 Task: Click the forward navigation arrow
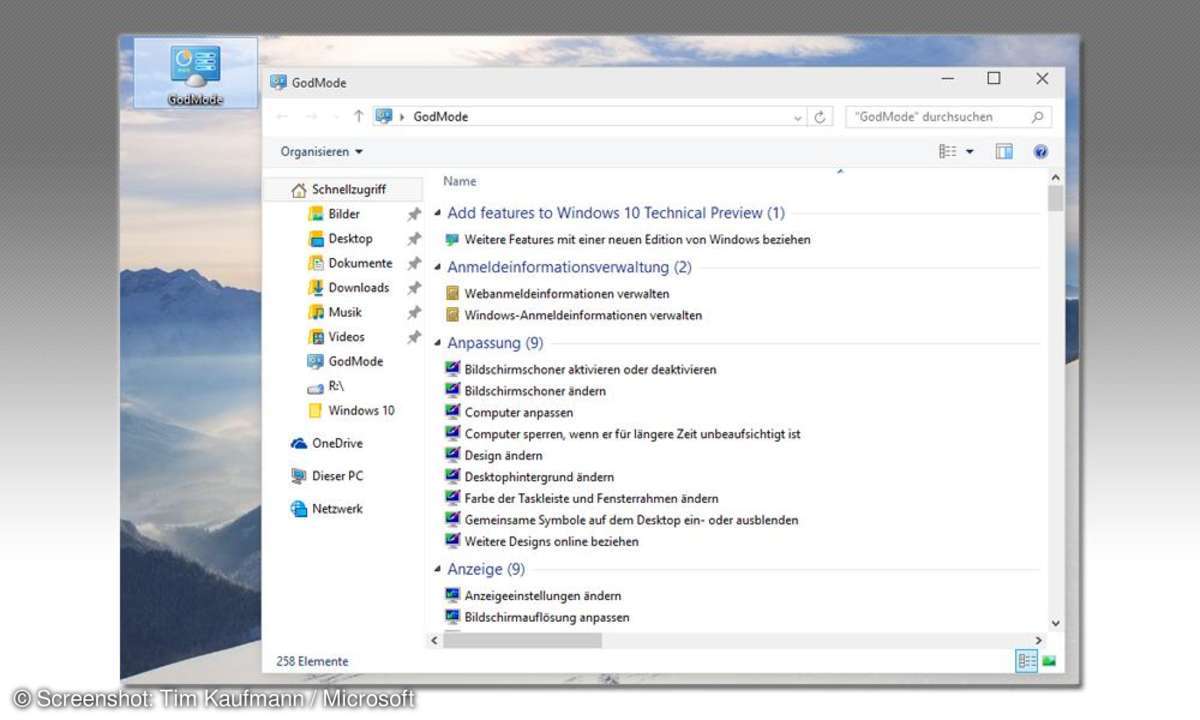point(311,117)
